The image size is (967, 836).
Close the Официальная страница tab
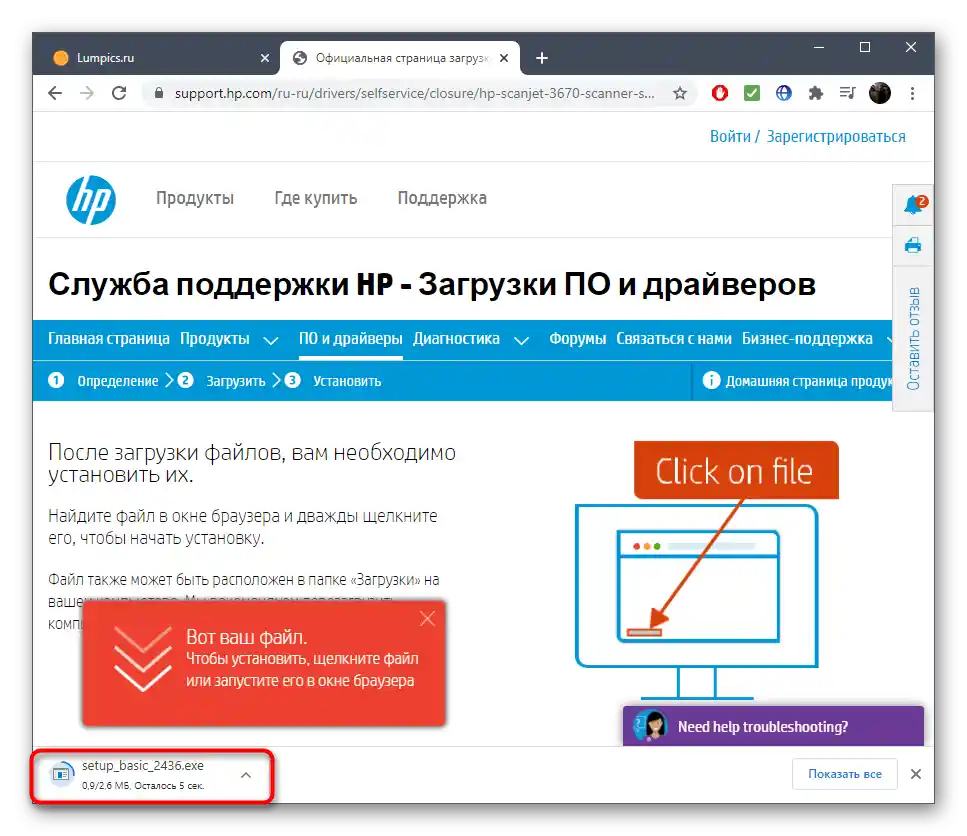pos(504,58)
